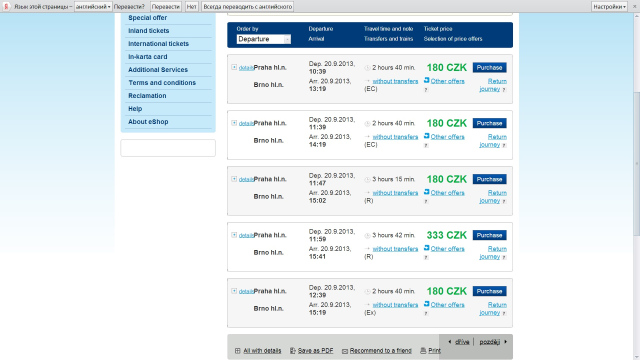The image size is (640, 360).
Task: Open the Настройки settings dropdown
Action: pyautogui.click(x=609, y=7)
